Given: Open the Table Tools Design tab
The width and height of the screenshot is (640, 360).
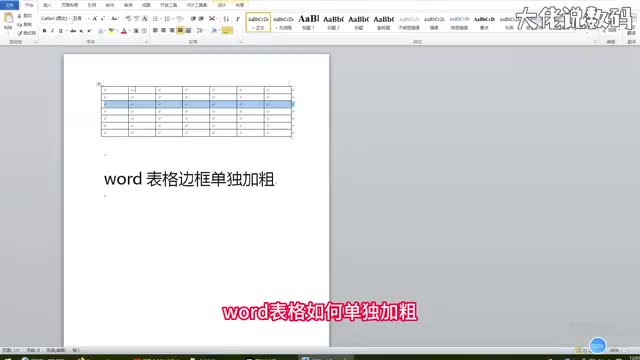Looking at the screenshot, I should (222, 5).
